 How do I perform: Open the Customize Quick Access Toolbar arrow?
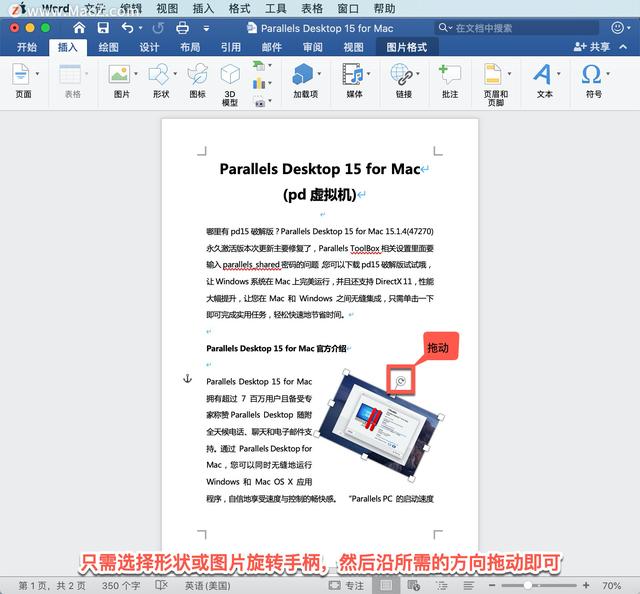click(x=206, y=28)
